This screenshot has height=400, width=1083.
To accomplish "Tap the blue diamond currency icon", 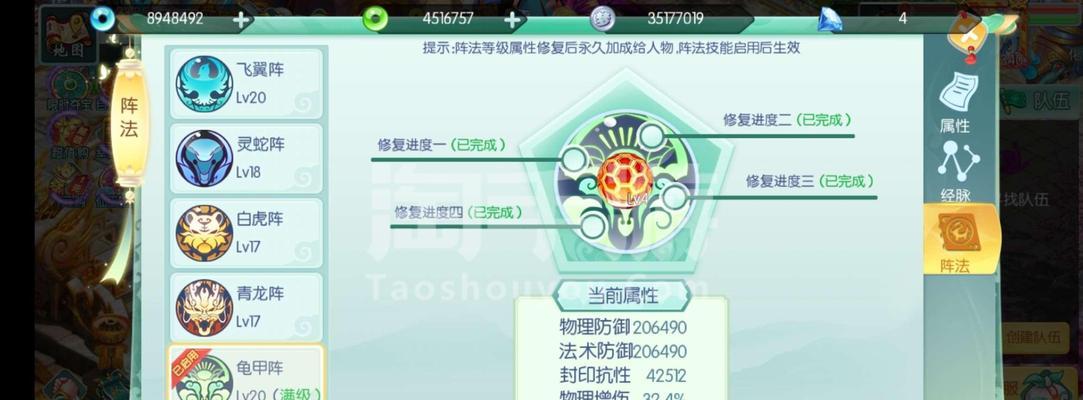I will pyautogui.click(x=830, y=19).
